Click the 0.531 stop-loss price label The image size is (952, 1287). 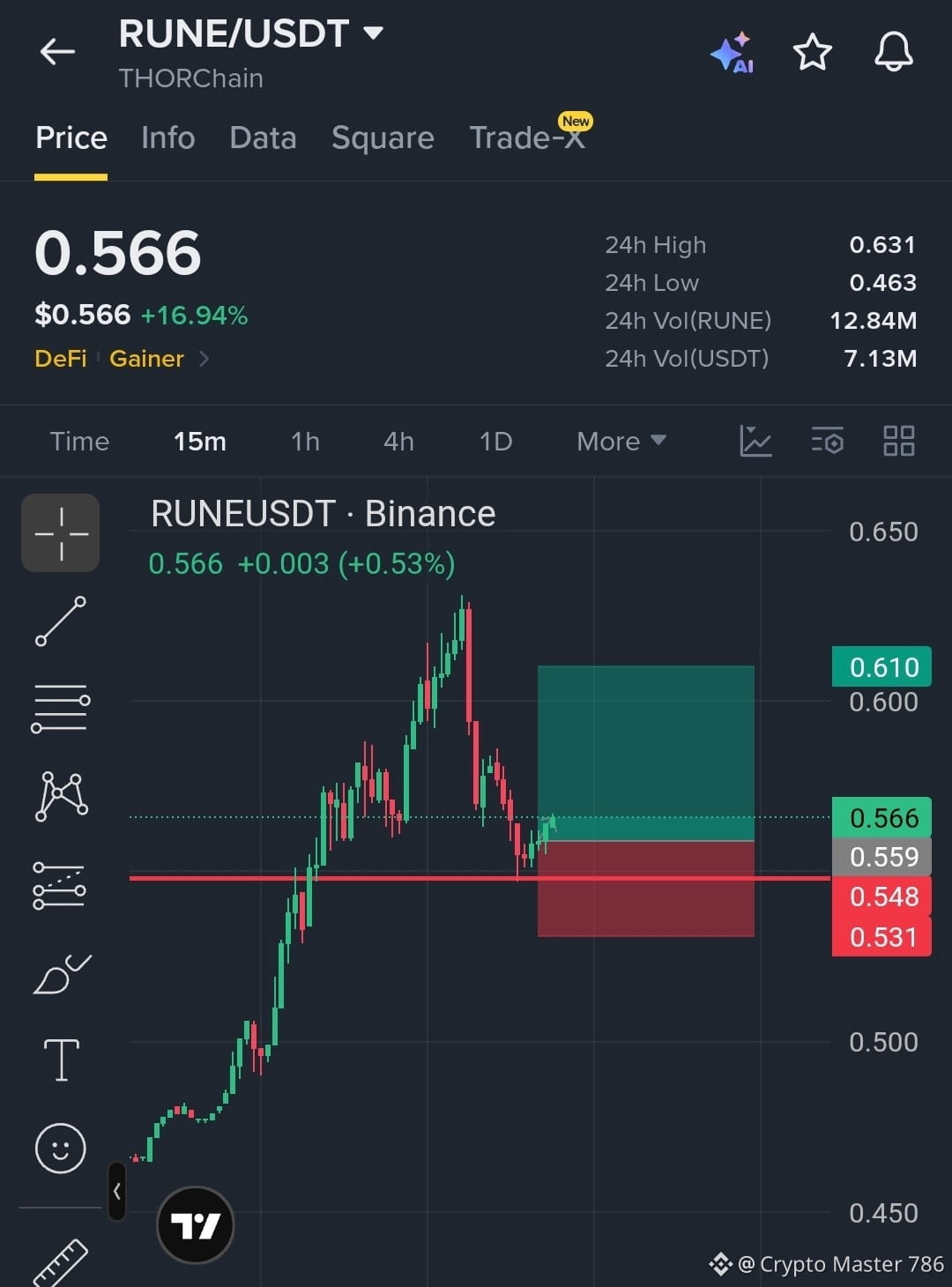coord(881,936)
